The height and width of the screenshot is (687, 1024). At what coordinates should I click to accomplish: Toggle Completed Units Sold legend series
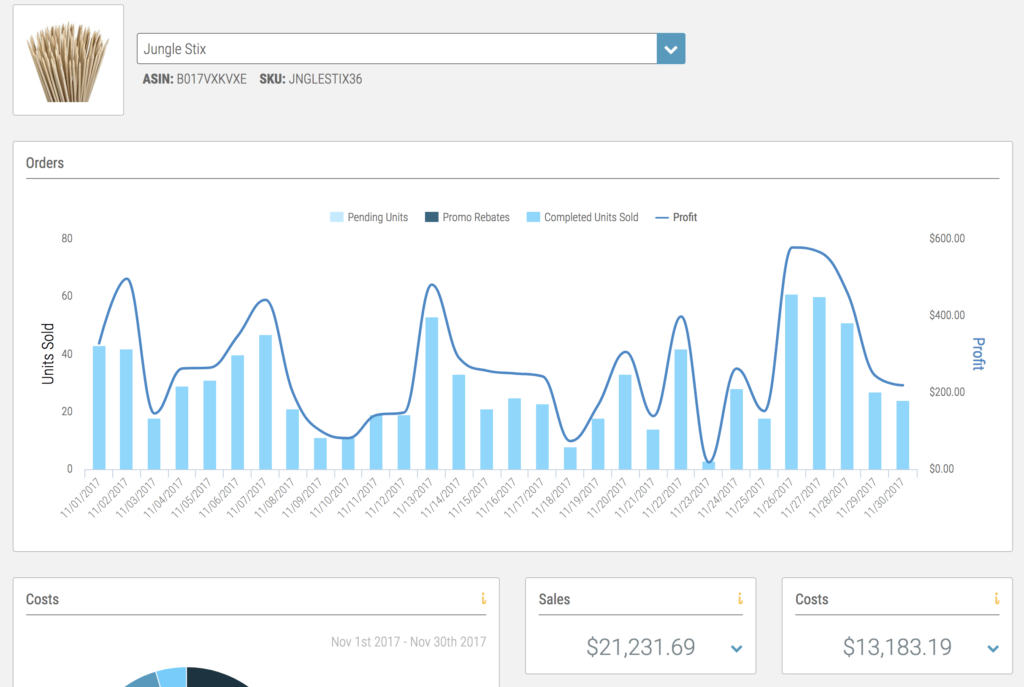pyautogui.click(x=582, y=217)
